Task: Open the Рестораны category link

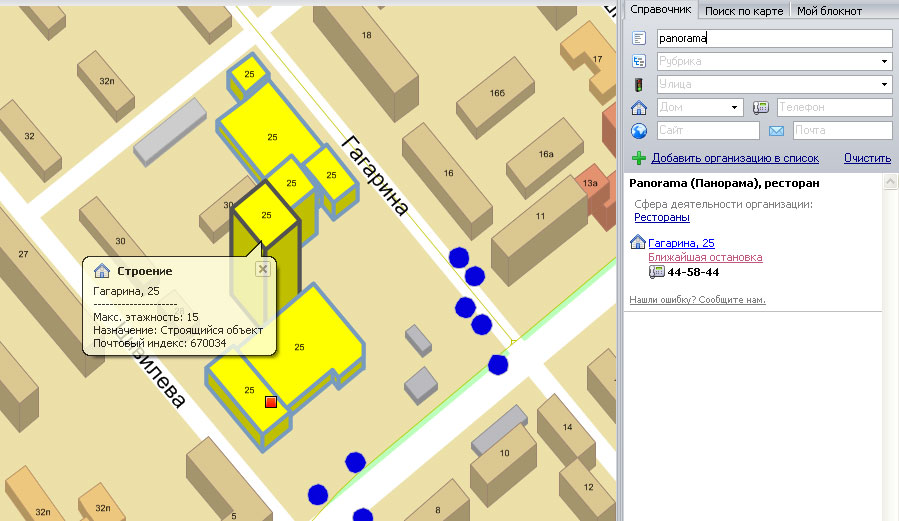Action: point(662,217)
